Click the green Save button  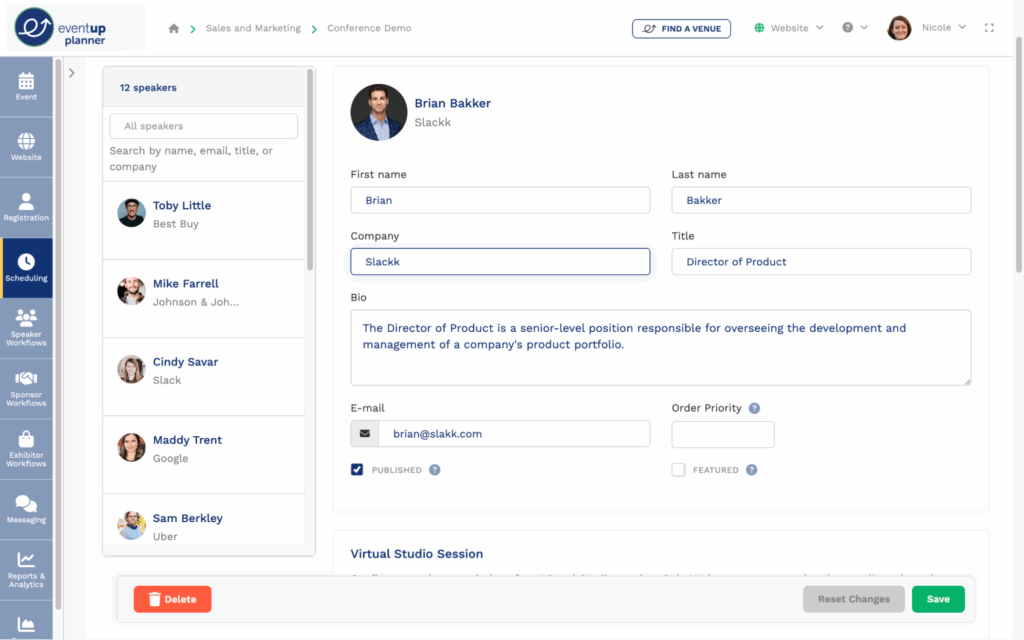937,599
